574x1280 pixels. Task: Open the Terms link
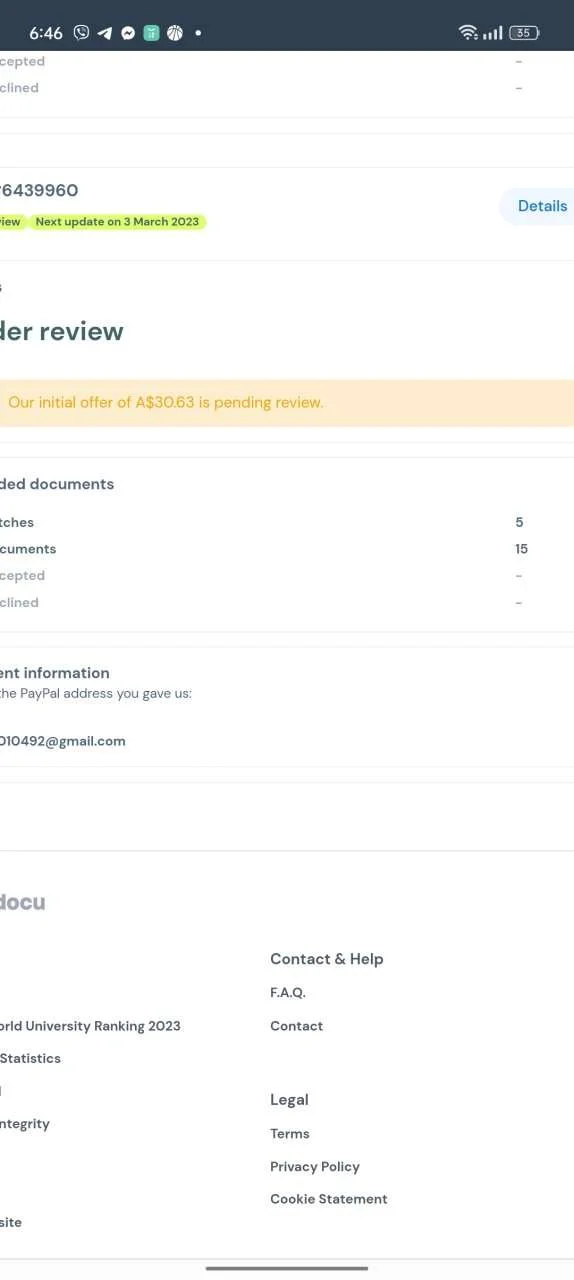point(290,1134)
